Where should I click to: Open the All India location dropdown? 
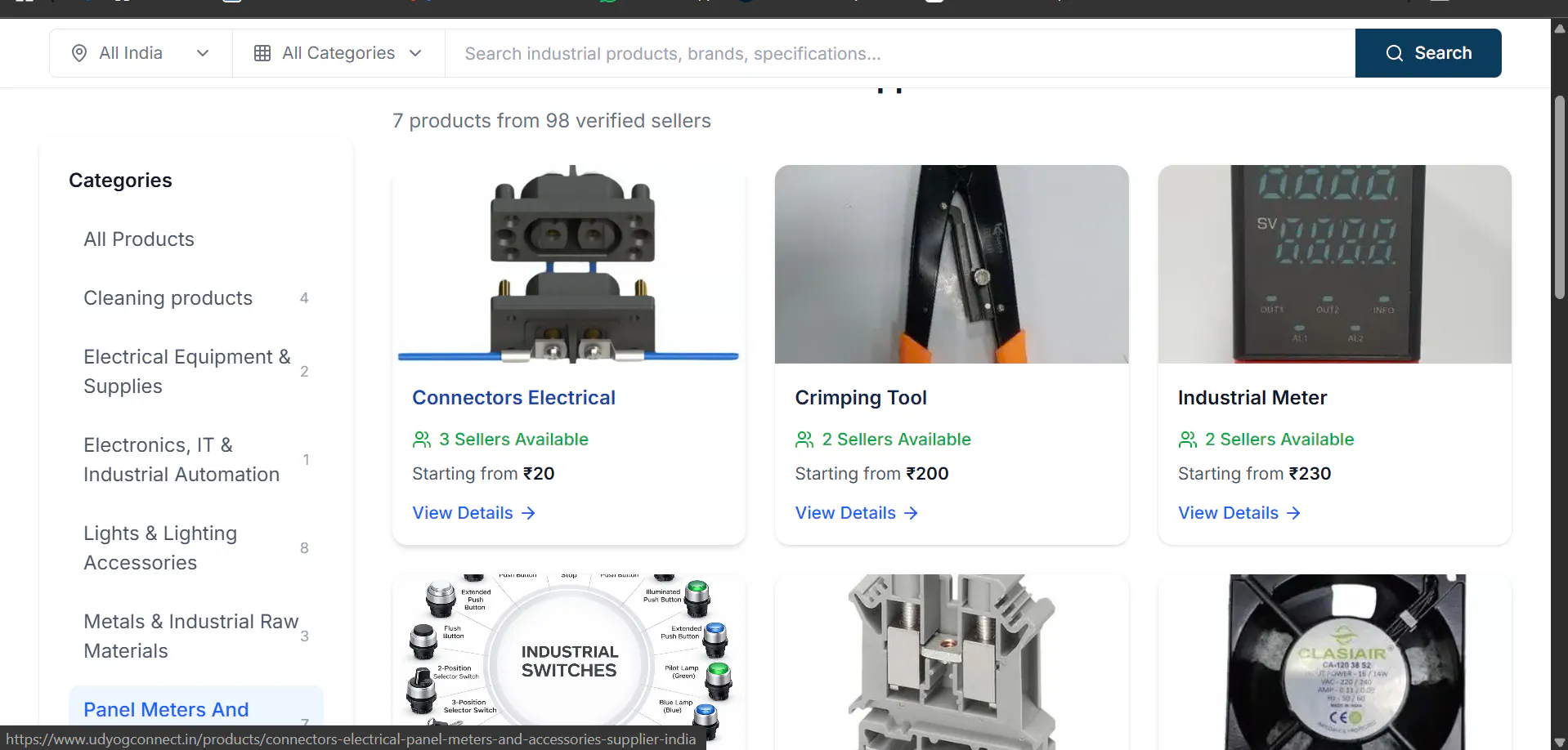141,53
